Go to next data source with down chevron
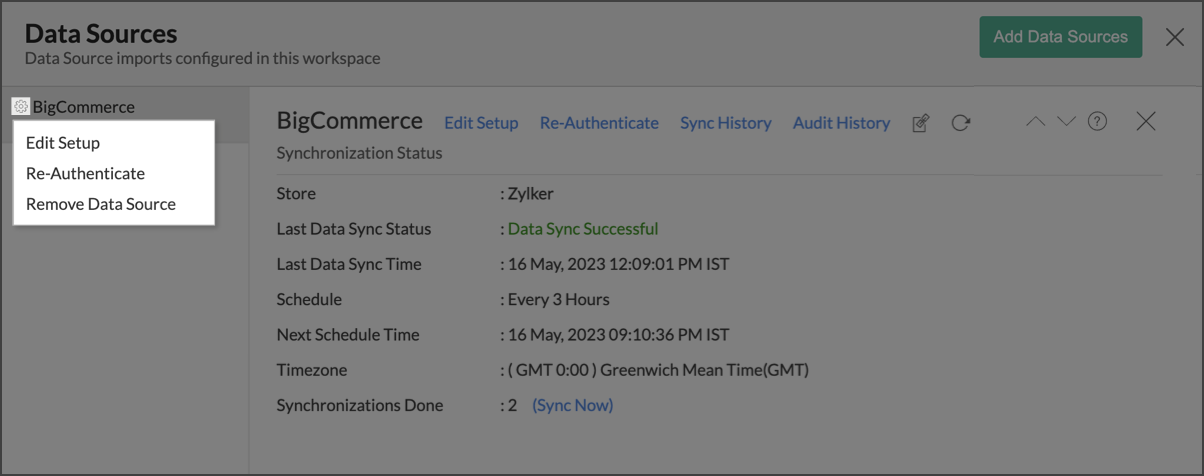This screenshot has width=1204, height=476. pos(1066,122)
